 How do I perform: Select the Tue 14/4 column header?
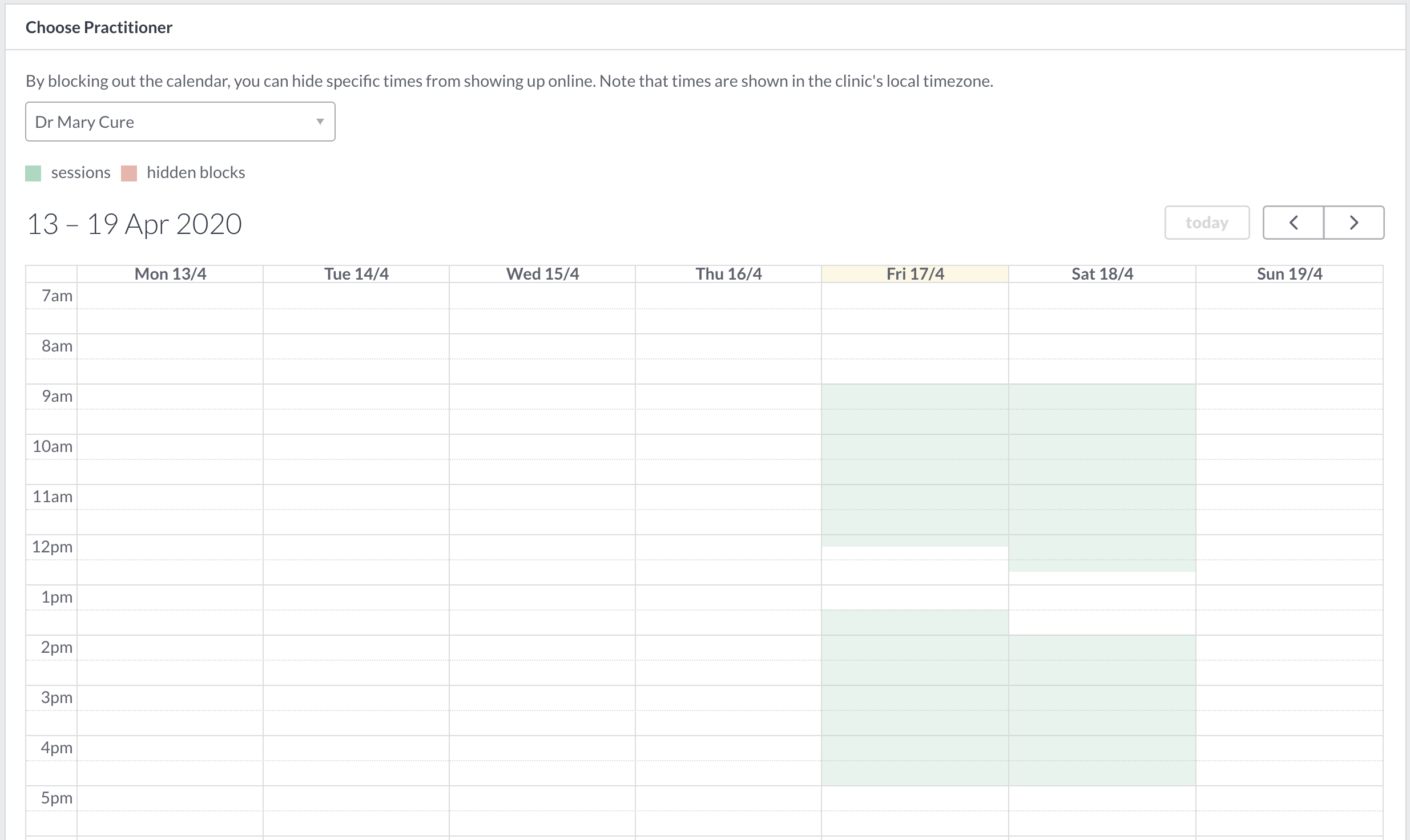point(356,274)
